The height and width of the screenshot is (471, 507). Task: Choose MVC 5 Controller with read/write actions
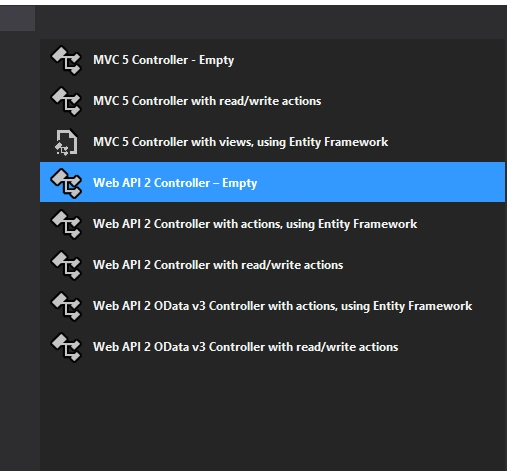coord(272,101)
